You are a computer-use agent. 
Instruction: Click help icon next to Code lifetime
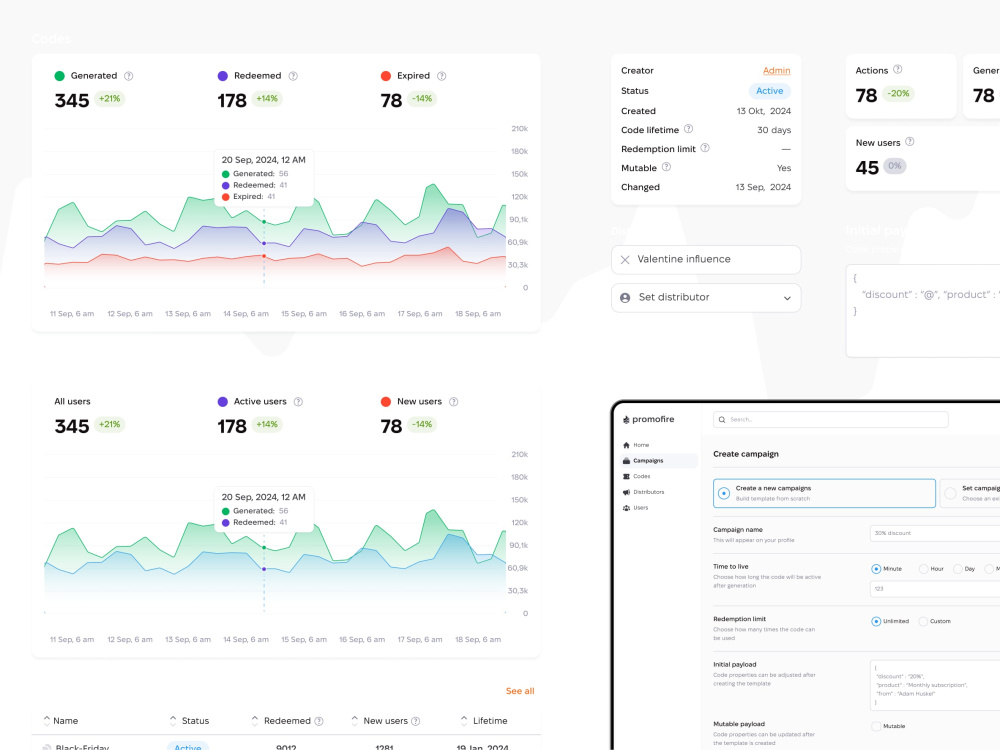[x=688, y=129]
